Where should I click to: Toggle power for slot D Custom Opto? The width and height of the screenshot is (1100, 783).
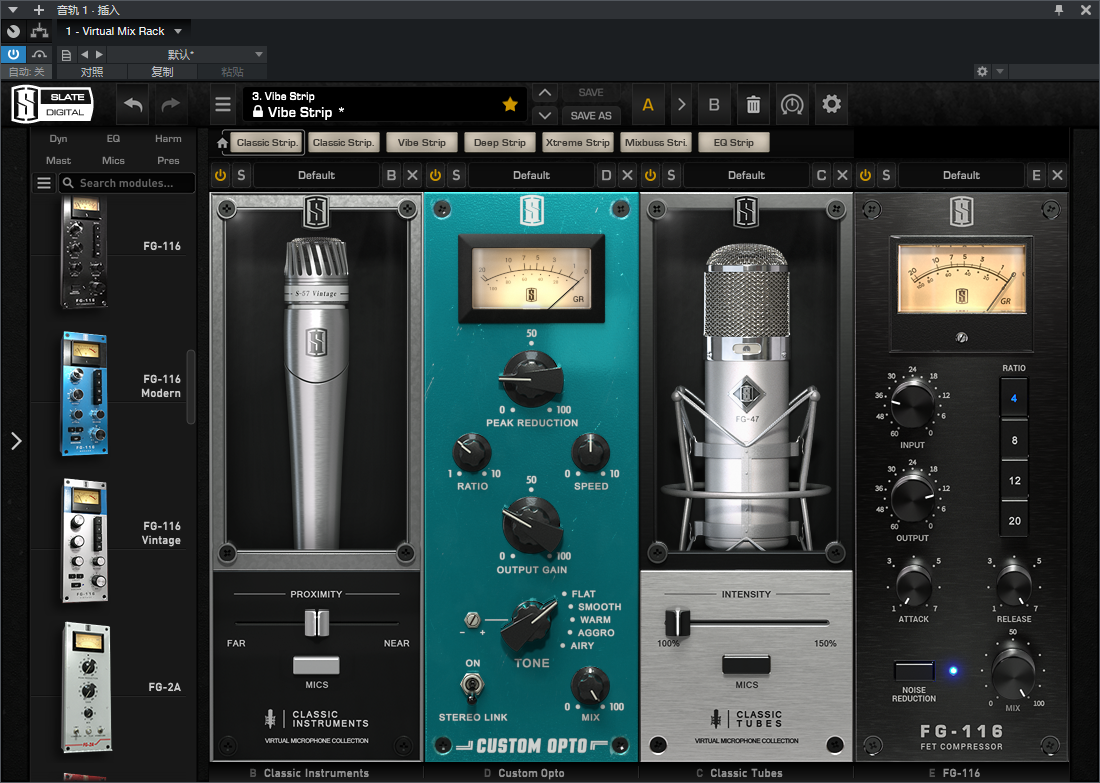tap(436, 175)
